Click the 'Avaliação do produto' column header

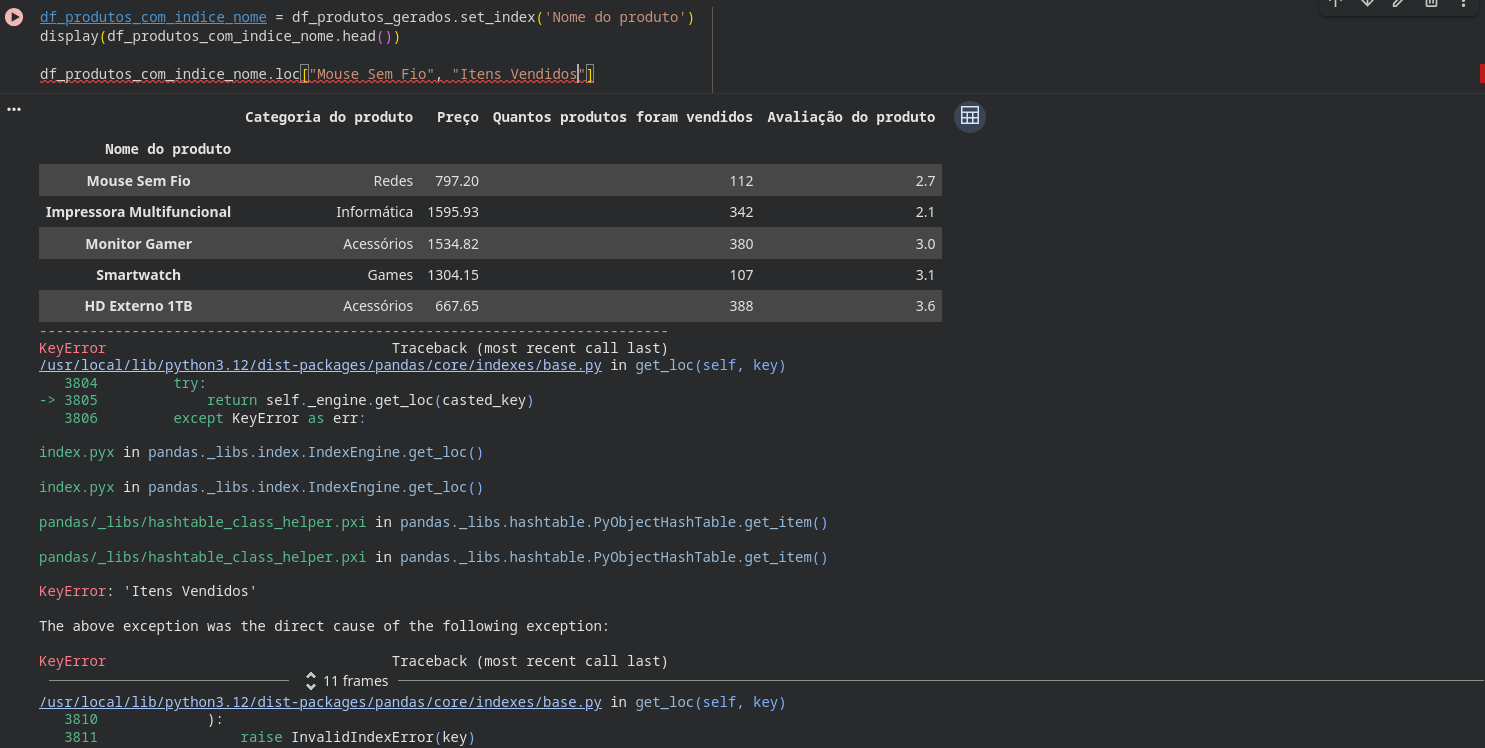851,118
